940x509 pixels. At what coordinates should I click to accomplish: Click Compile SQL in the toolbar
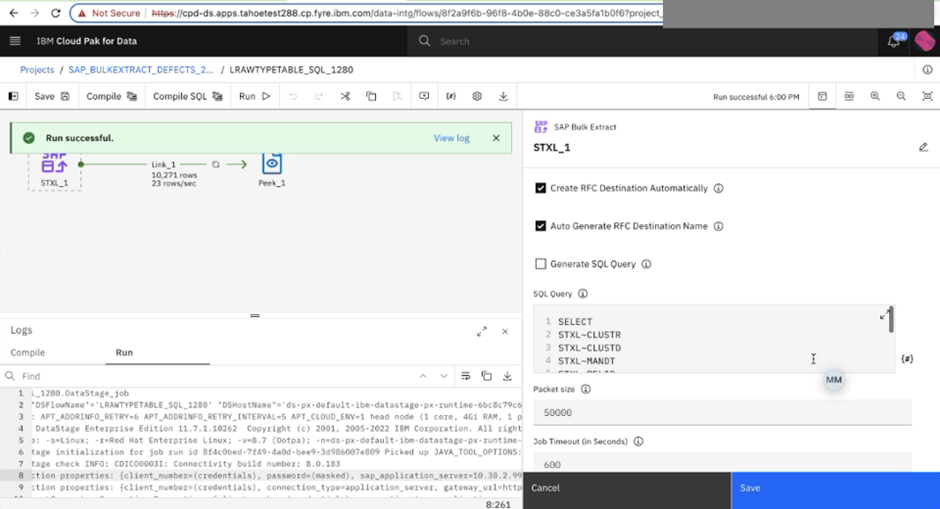click(188, 96)
